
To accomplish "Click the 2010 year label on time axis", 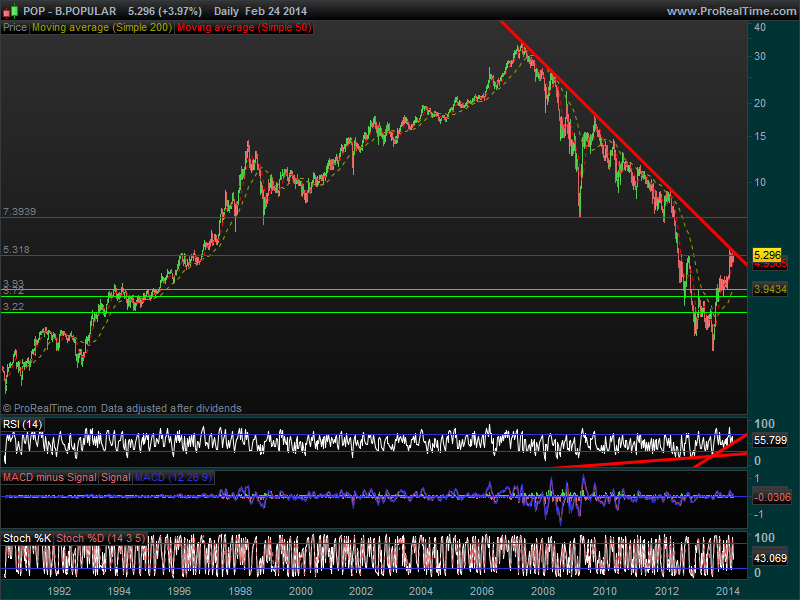I will coord(605,591).
